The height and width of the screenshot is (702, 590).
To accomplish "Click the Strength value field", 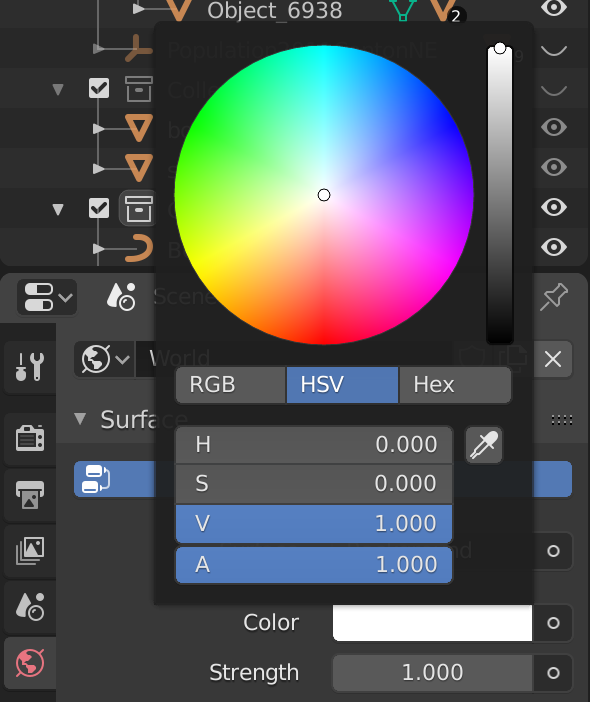I will 432,673.
